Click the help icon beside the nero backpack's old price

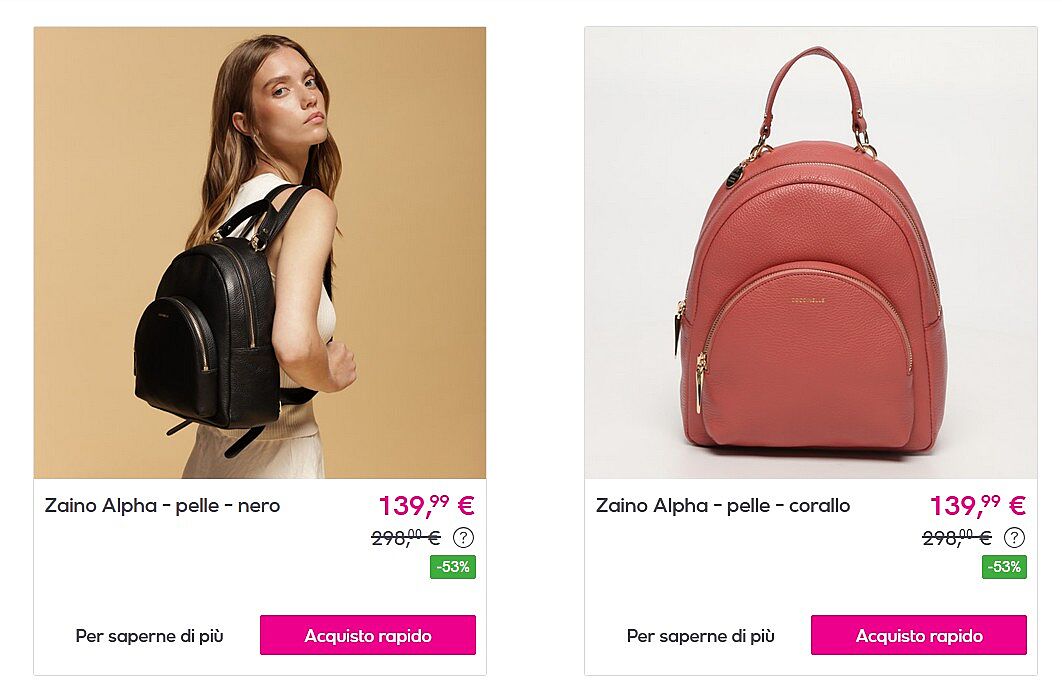coord(463,538)
